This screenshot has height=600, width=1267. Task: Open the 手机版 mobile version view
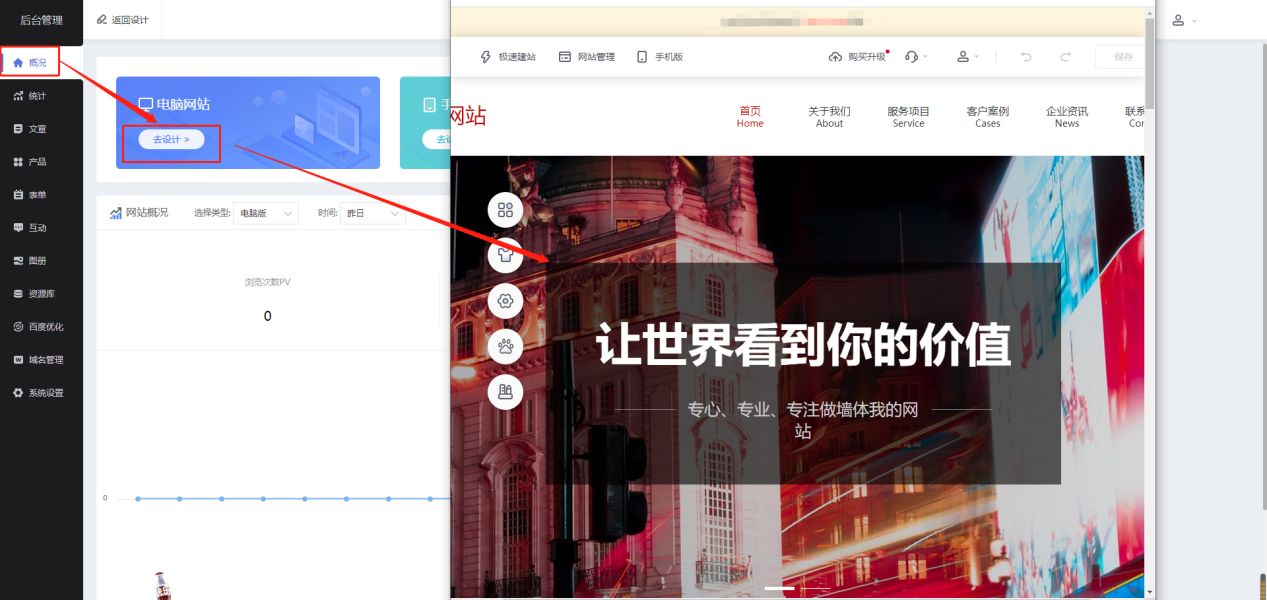coord(641,57)
